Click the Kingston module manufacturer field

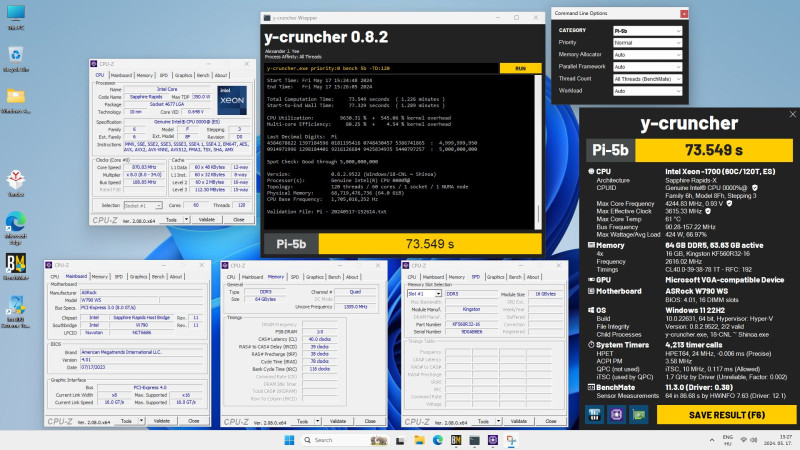click(471, 309)
